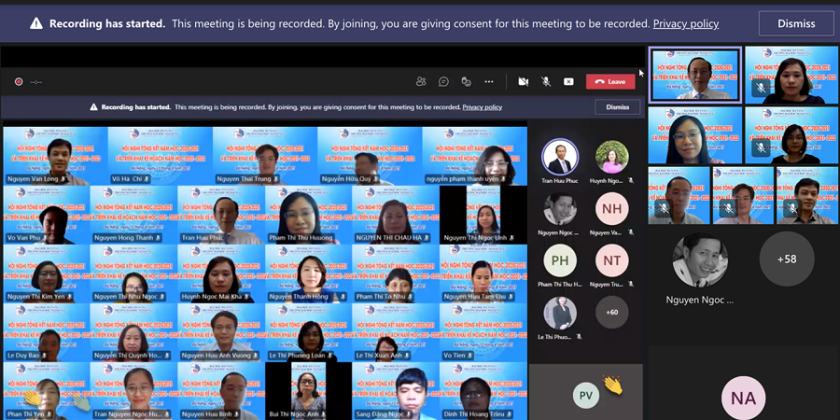Open Le Thi Phuong Loan video tile
The height and width of the screenshot is (420, 840).
tap(309, 333)
